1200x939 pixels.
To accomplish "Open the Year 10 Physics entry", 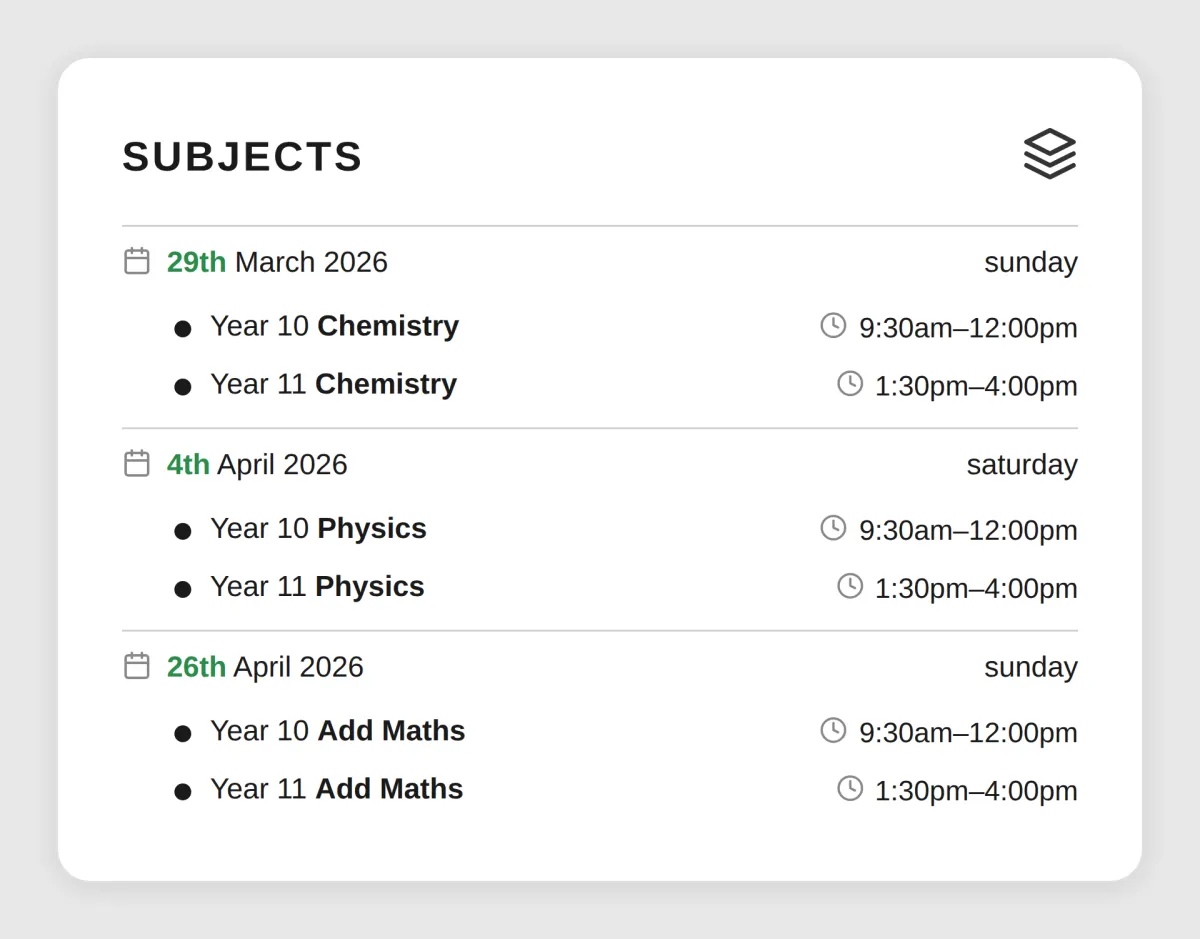I will [318, 528].
